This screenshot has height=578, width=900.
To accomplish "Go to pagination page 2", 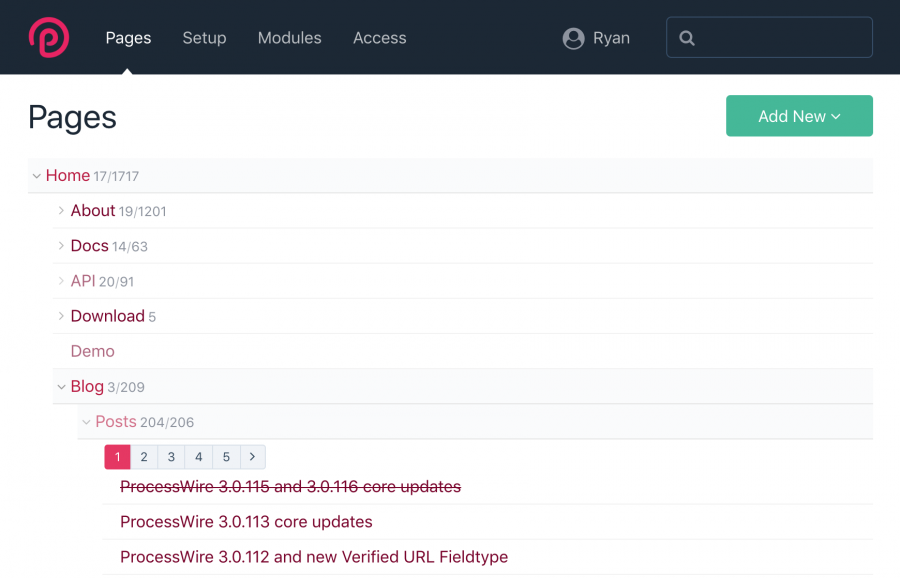I will [144, 457].
